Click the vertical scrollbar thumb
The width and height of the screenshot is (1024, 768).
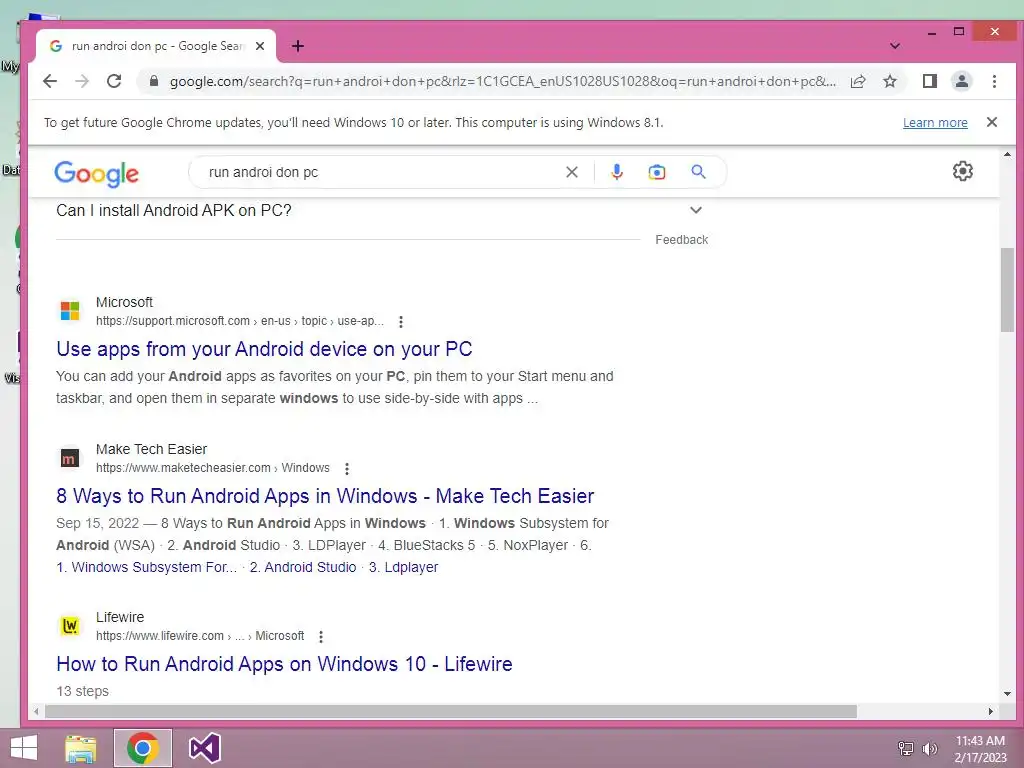pyautogui.click(x=1007, y=290)
